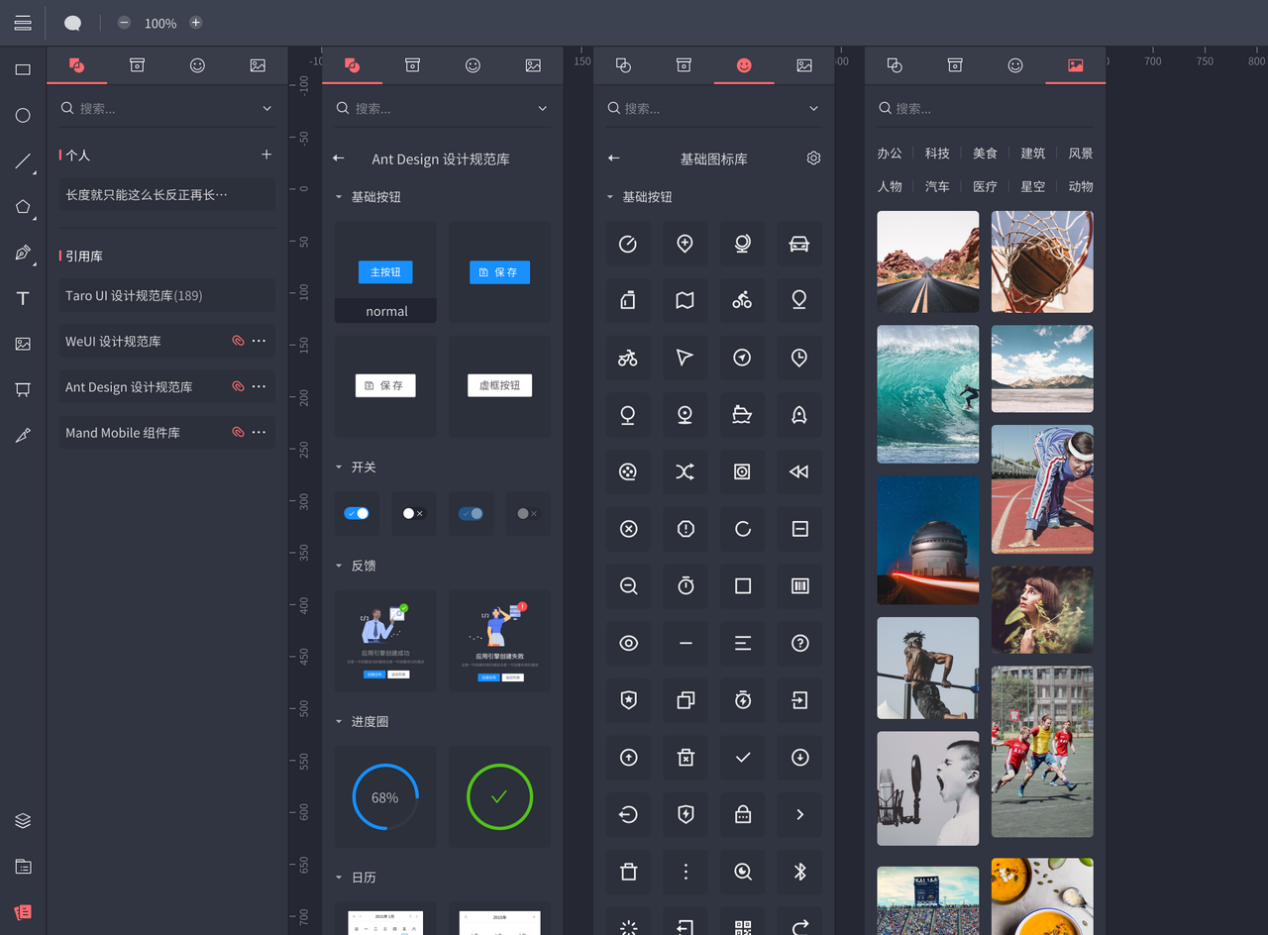Go back from Ant Design 设计规范库
Viewport: 1268px width, 935px height.
point(339,158)
